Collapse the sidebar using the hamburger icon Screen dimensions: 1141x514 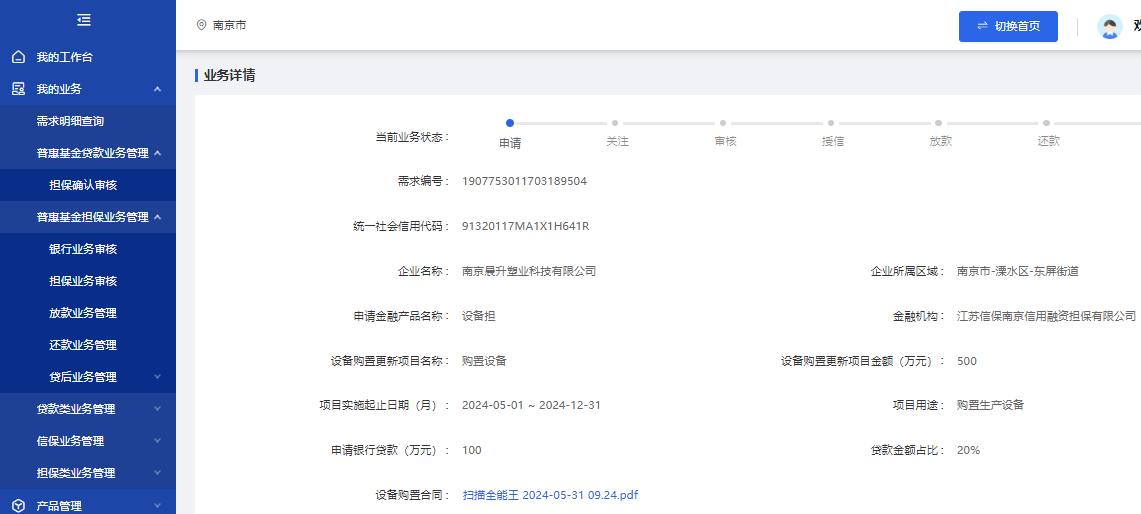[84, 20]
